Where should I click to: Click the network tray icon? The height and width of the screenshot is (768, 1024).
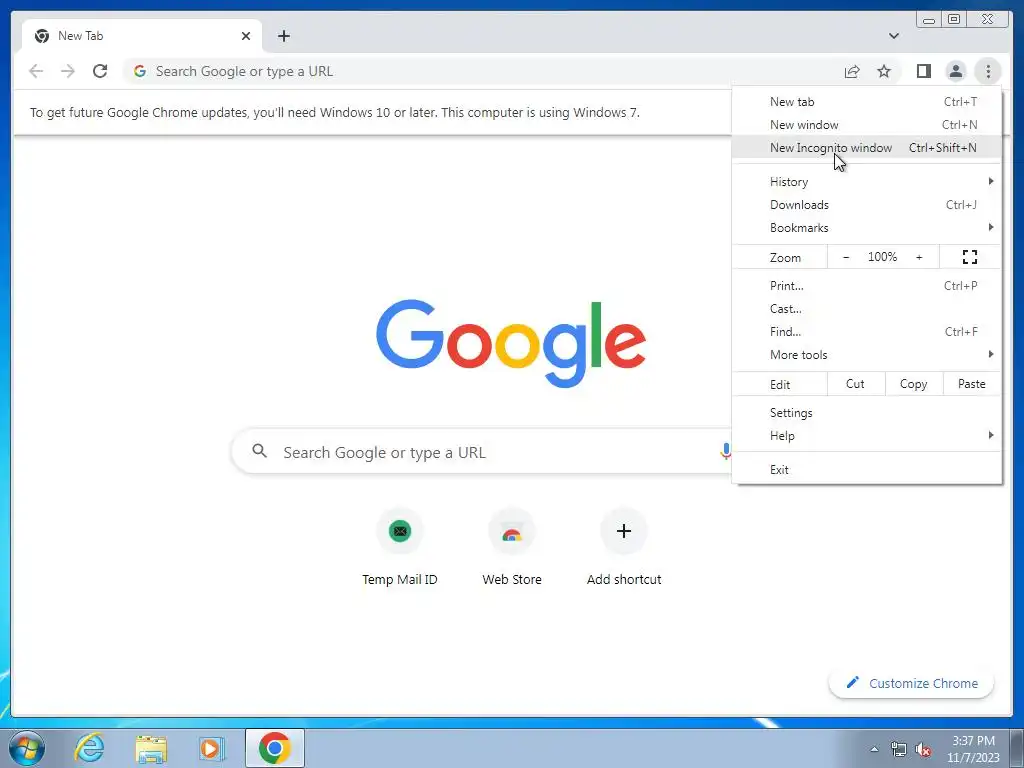(x=899, y=749)
